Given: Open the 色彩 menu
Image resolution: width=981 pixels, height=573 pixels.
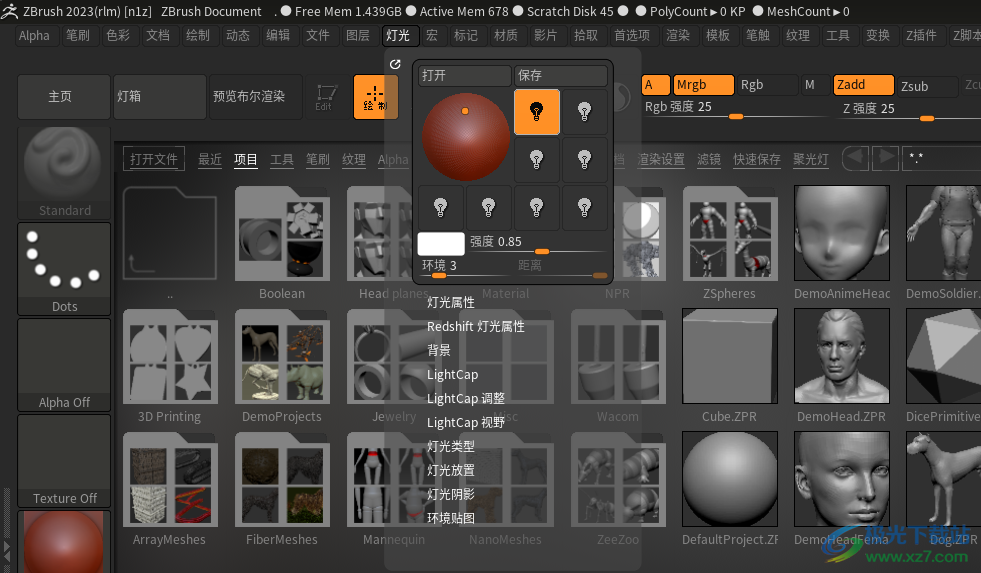Looking at the screenshot, I should [118, 36].
